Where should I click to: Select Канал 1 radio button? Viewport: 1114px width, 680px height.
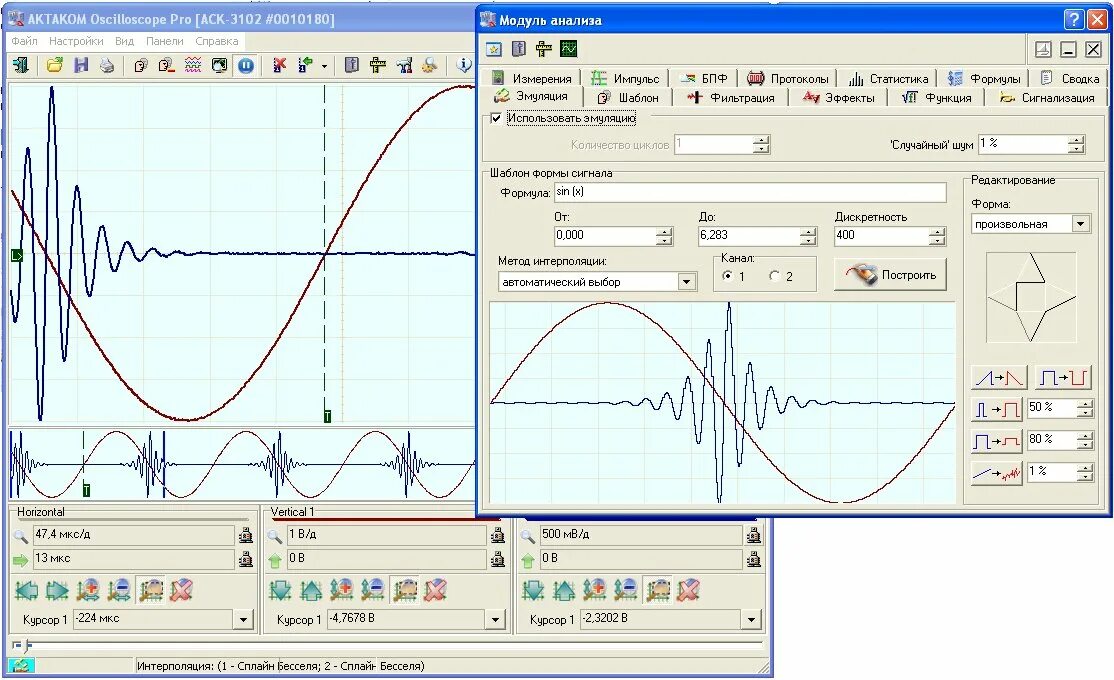[x=728, y=276]
